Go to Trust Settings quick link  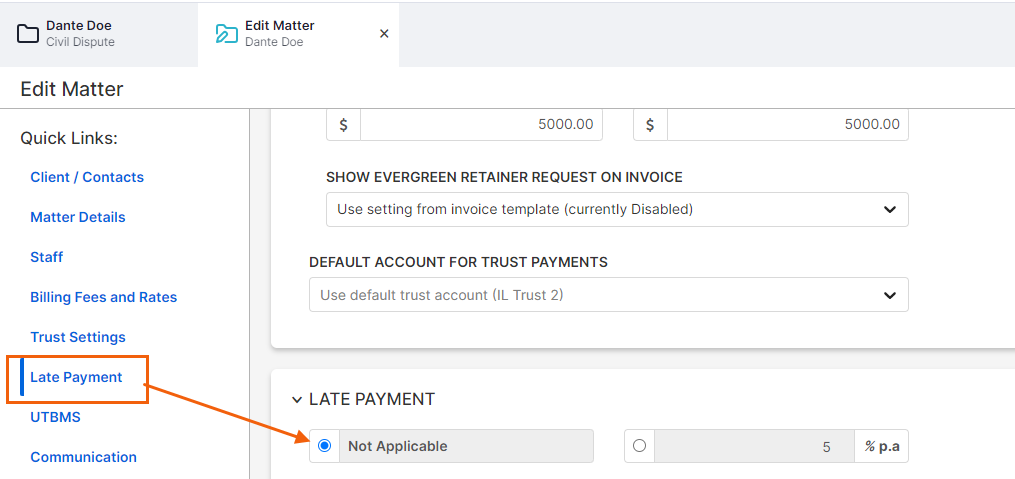pyautogui.click(x=78, y=338)
